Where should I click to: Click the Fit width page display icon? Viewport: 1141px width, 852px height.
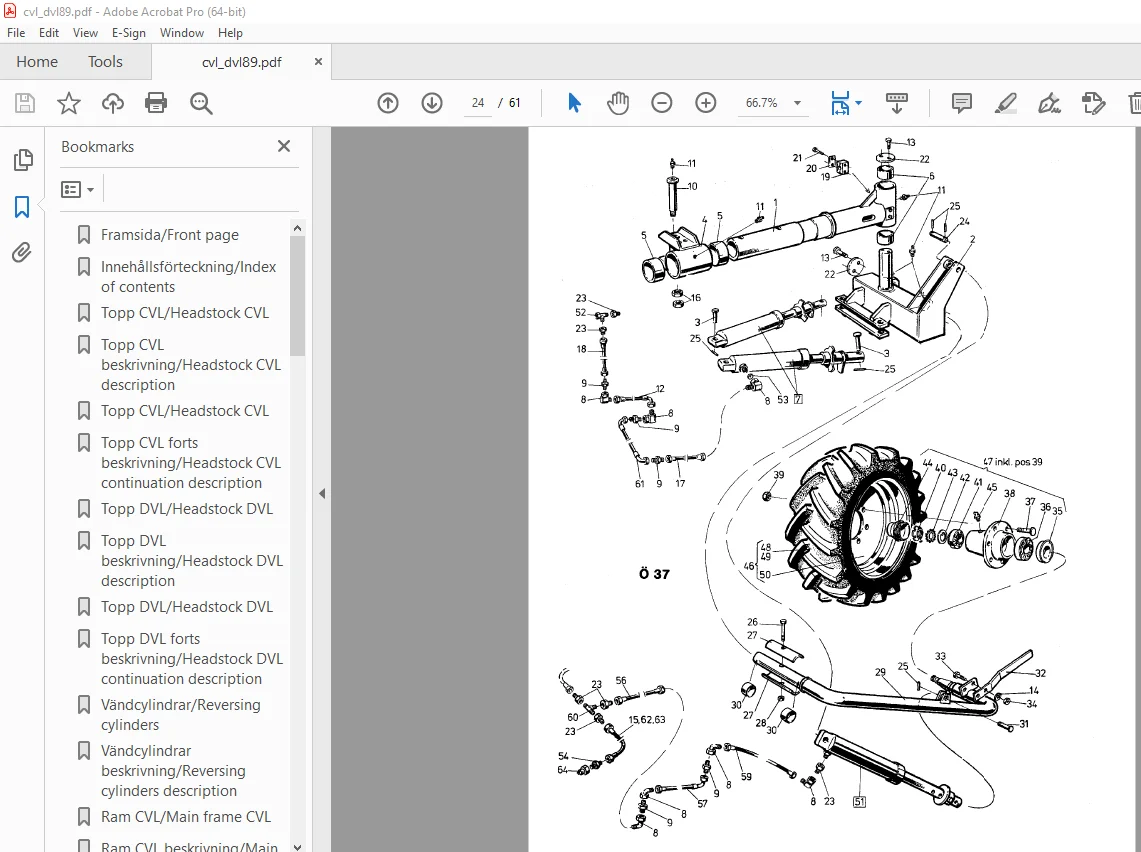click(840, 103)
